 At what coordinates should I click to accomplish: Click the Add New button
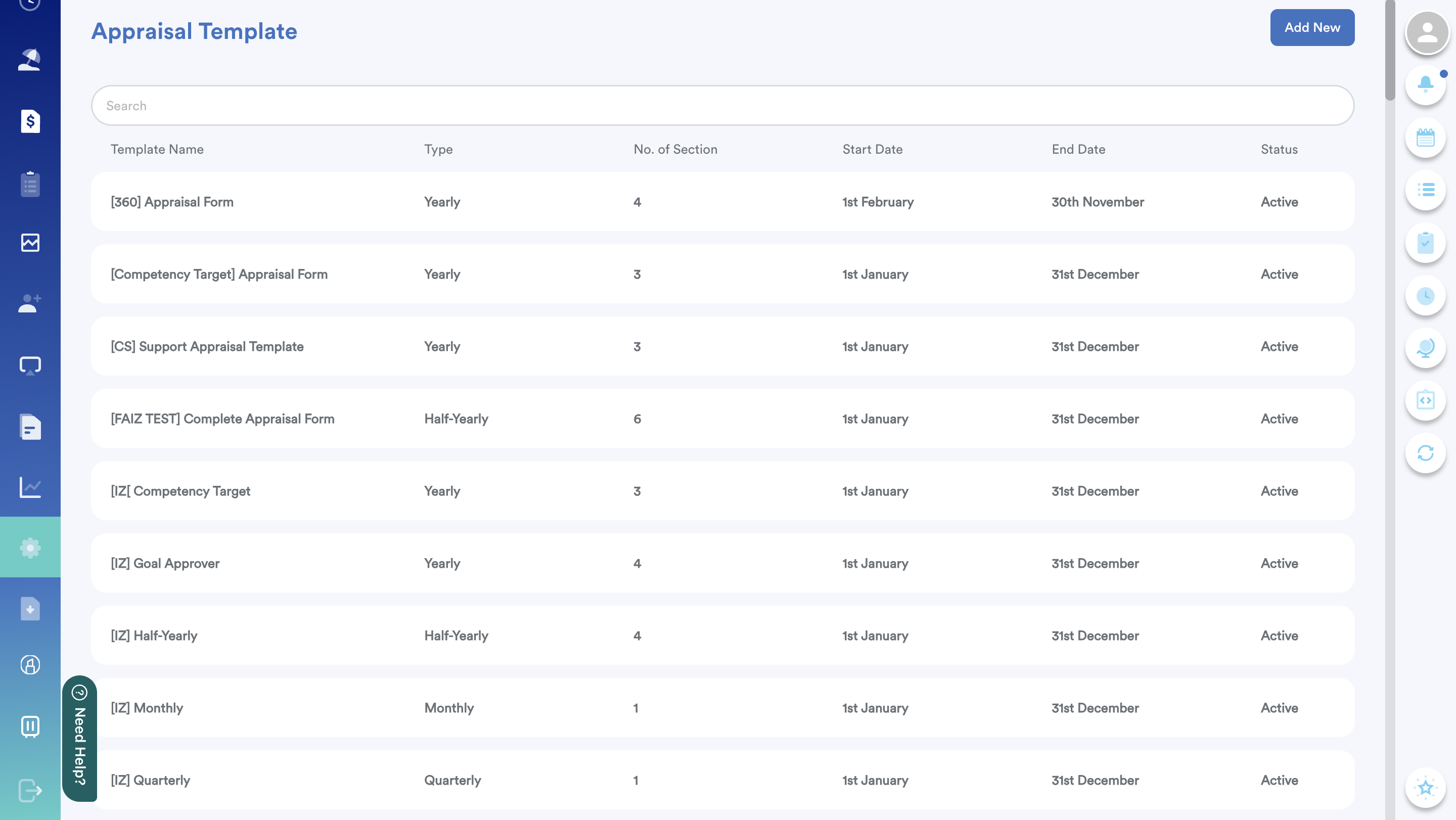coord(1311,27)
